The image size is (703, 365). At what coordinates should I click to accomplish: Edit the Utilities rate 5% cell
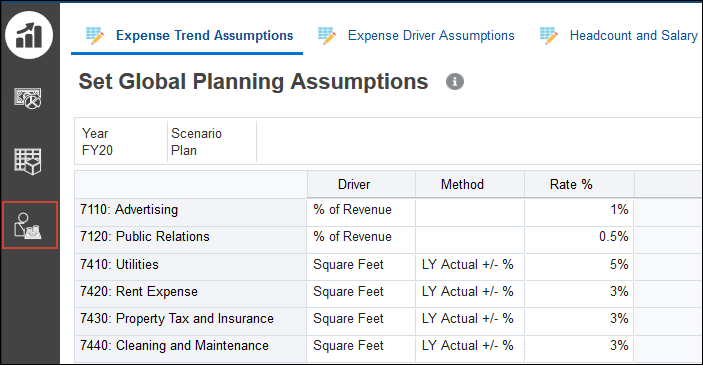click(x=579, y=267)
